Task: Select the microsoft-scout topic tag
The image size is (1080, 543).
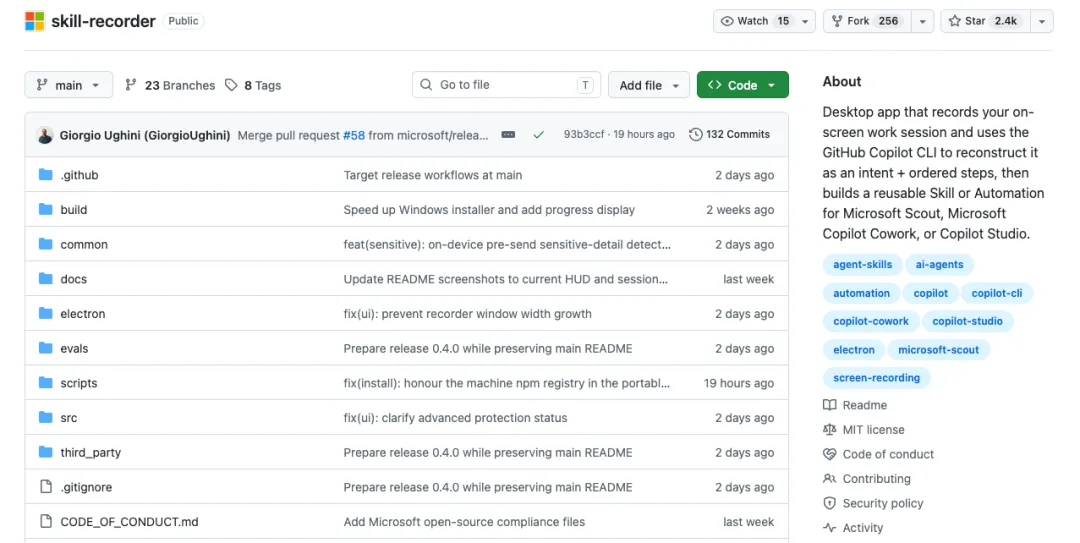Action: [x=938, y=349]
